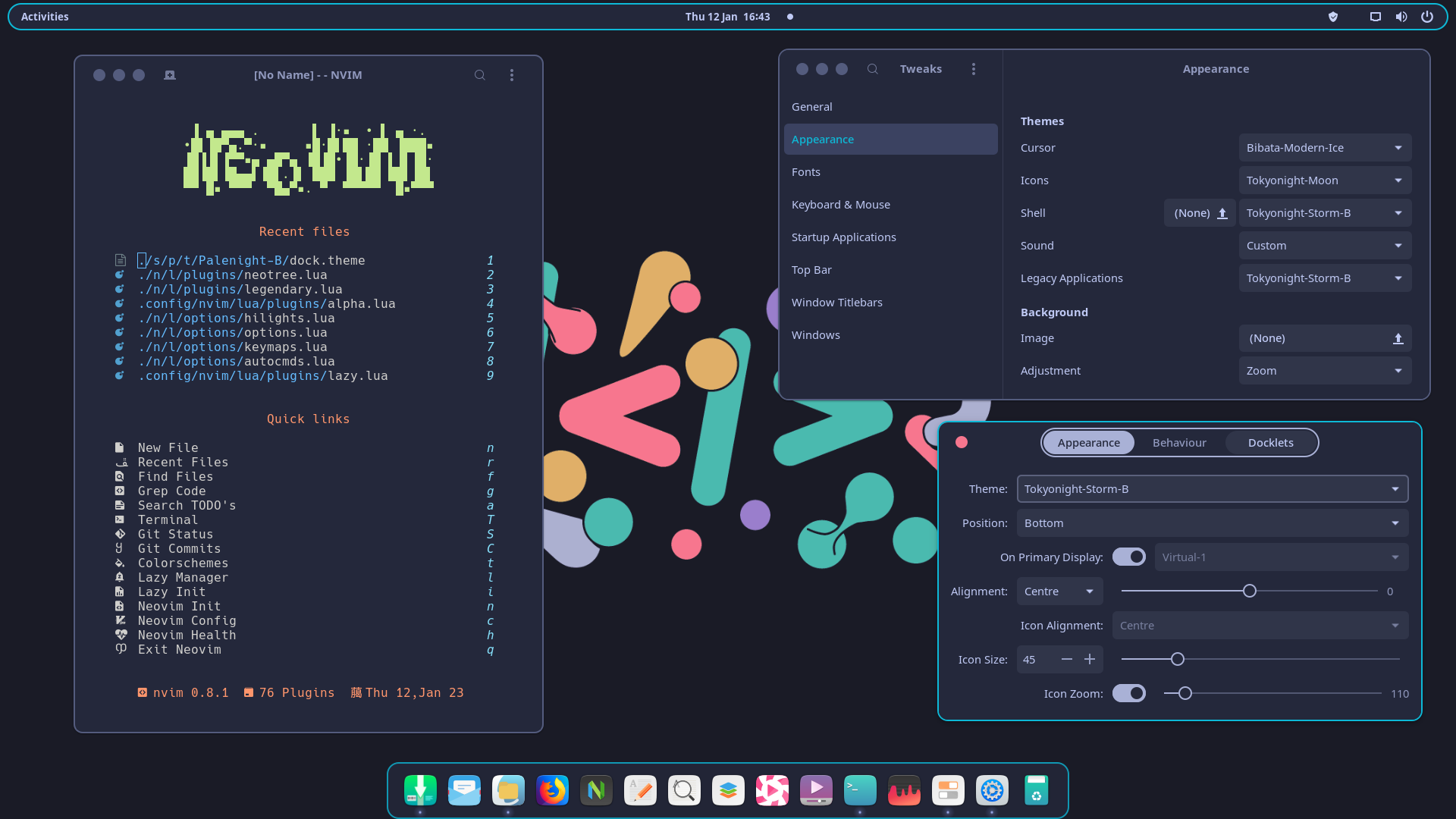Launch the text editor with pencil icon
The width and height of the screenshot is (1456, 819).
640,790
